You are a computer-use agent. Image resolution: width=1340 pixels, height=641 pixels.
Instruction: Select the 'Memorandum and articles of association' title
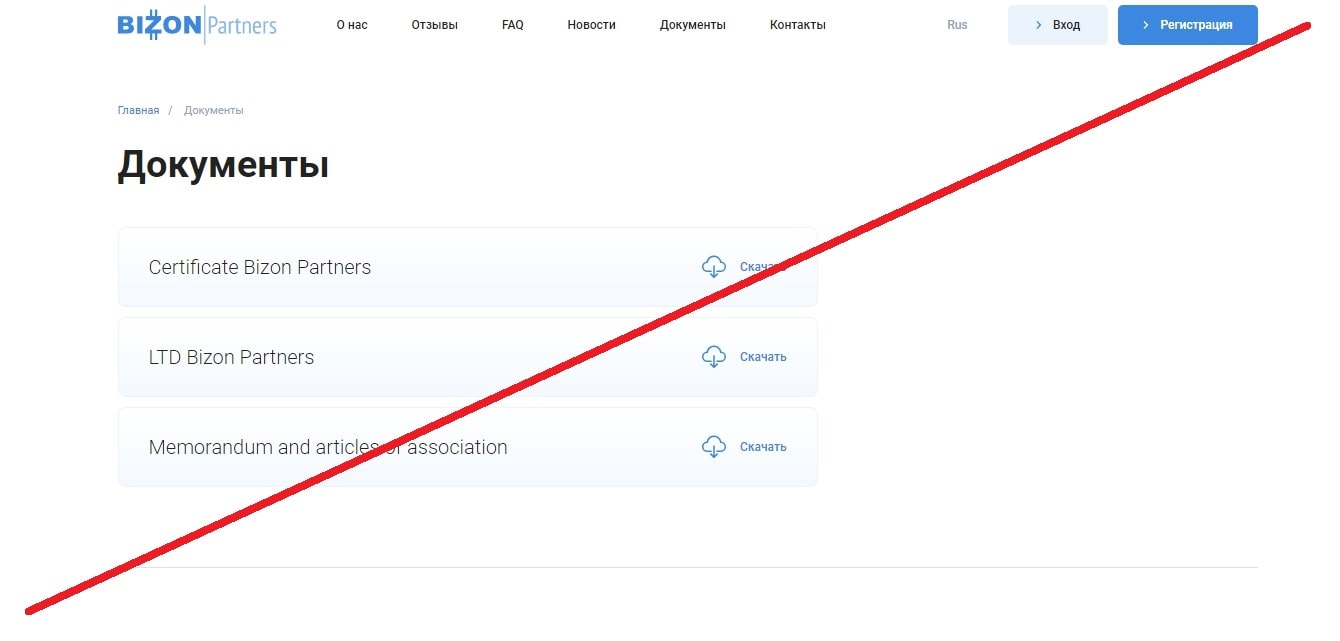coord(328,447)
